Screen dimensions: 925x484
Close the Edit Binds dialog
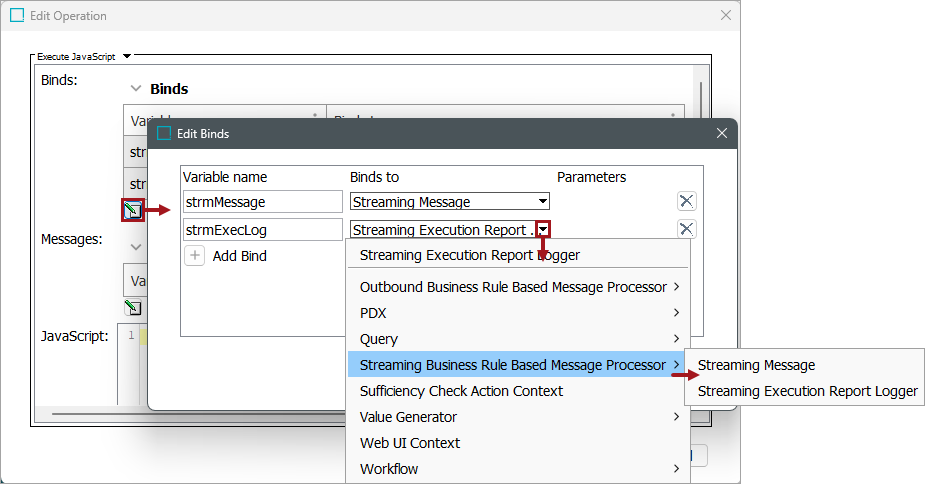(722, 134)
